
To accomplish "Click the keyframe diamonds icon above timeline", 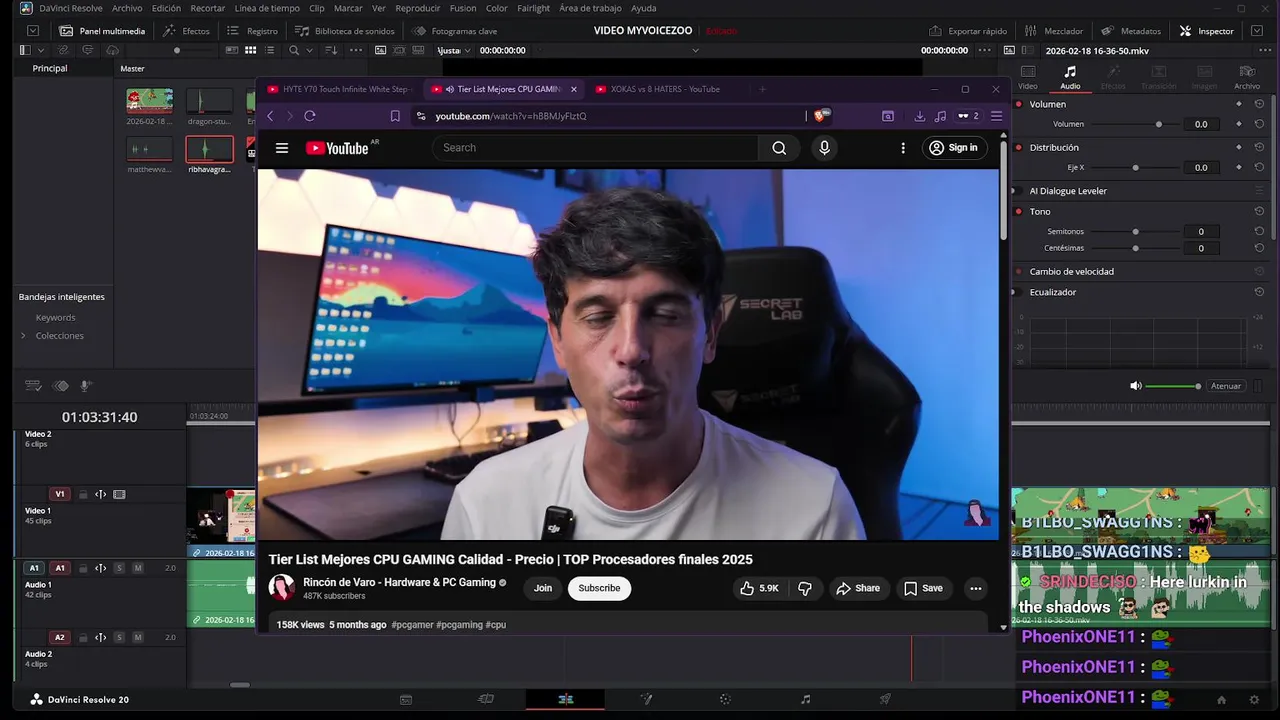I will click(60, 386).
